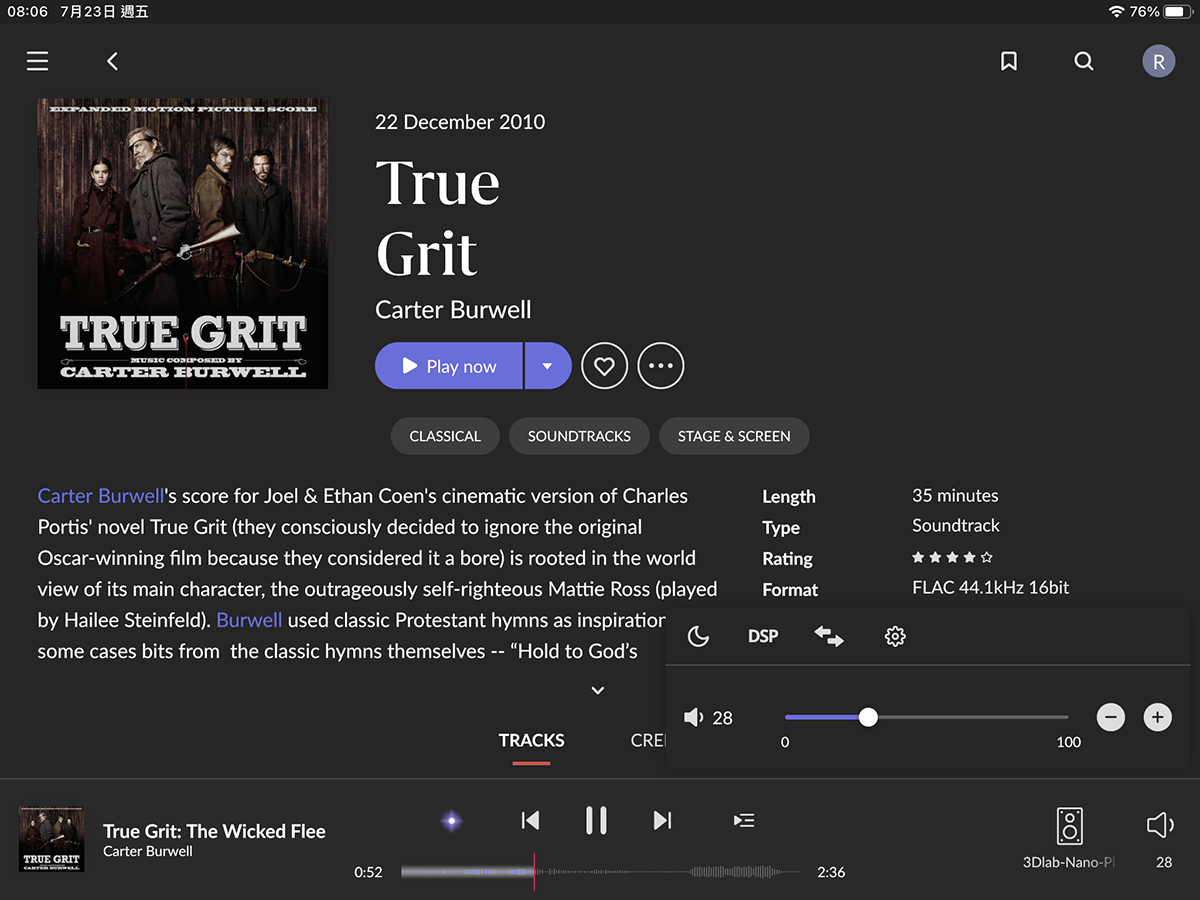The height and width of the screenshot is (900, 1200).
Task: Open sleep timer moon icon
Action: (699, 636)
